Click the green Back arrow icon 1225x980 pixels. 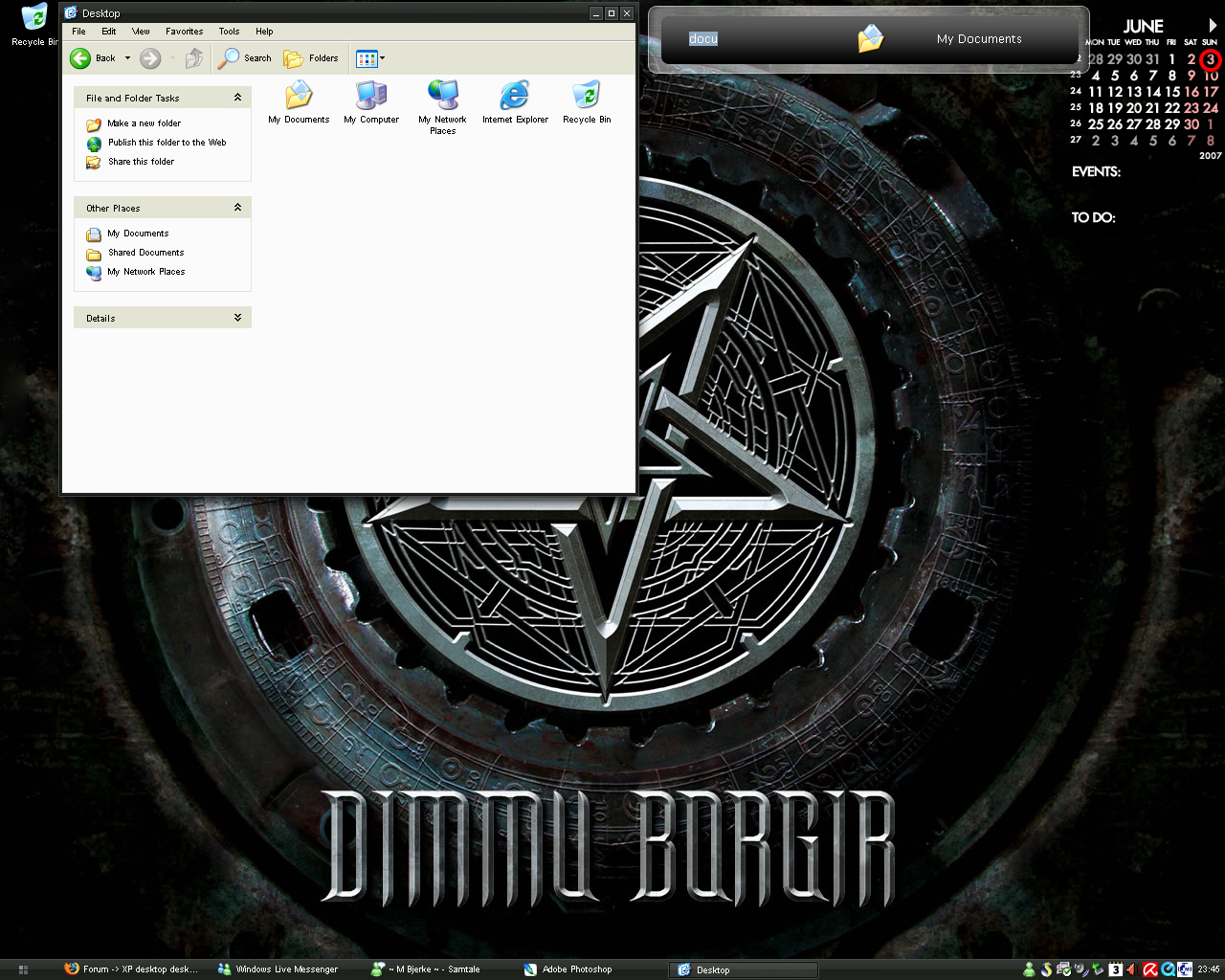[80, 58]
